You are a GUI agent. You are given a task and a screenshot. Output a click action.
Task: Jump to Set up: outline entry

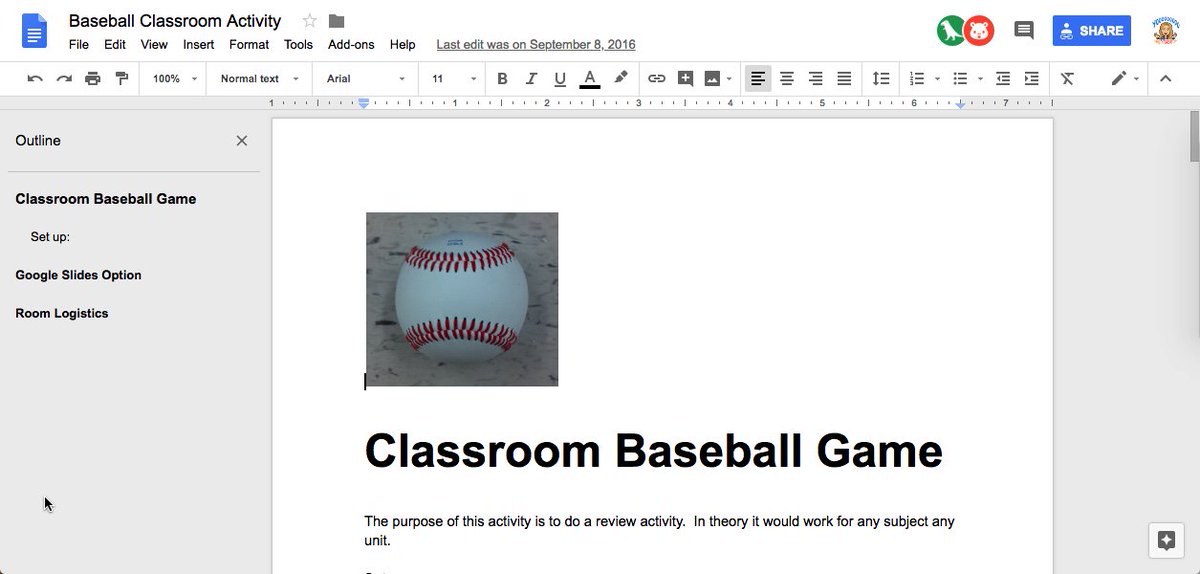point(50,237)
